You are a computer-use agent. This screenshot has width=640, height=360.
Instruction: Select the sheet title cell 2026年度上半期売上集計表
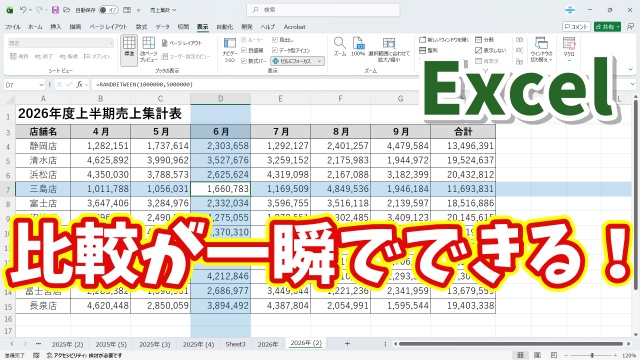100,113
